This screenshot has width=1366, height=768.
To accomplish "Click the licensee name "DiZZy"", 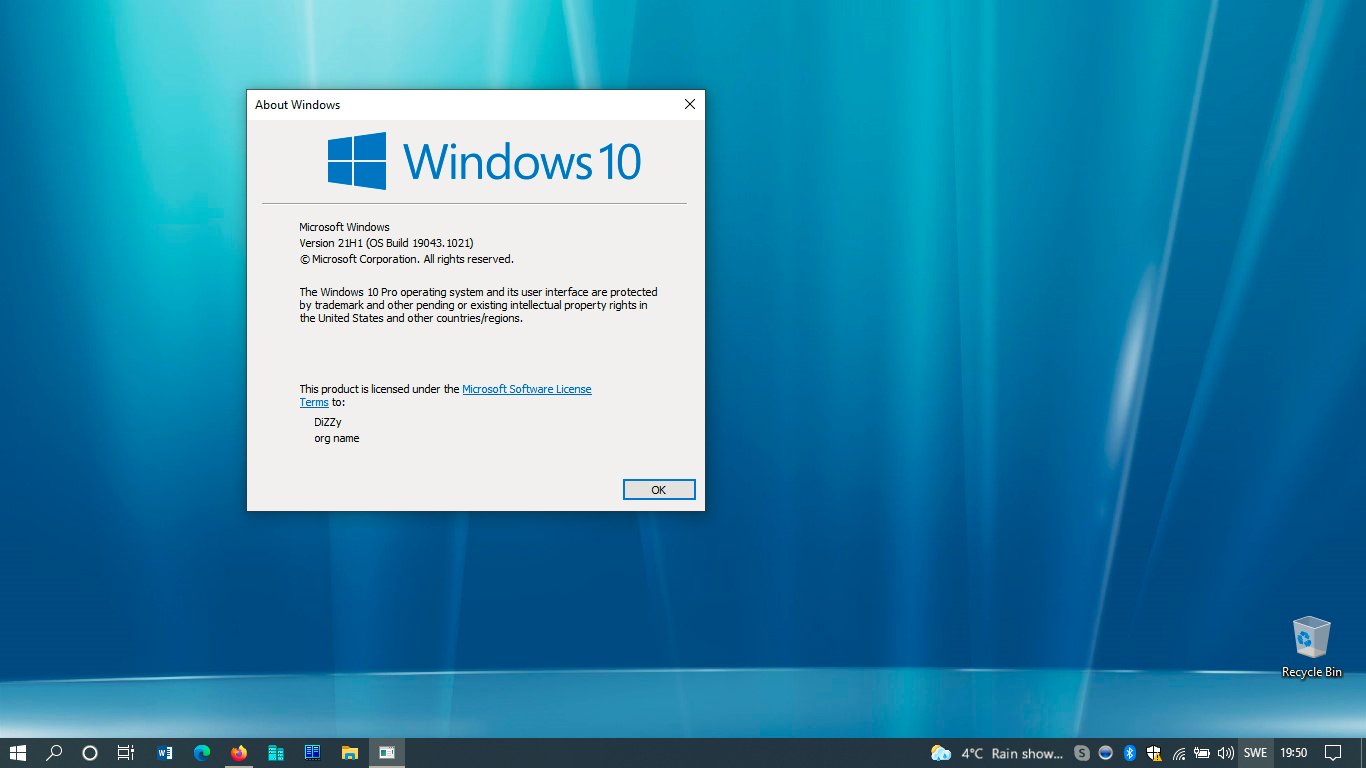I will point(328,422).
